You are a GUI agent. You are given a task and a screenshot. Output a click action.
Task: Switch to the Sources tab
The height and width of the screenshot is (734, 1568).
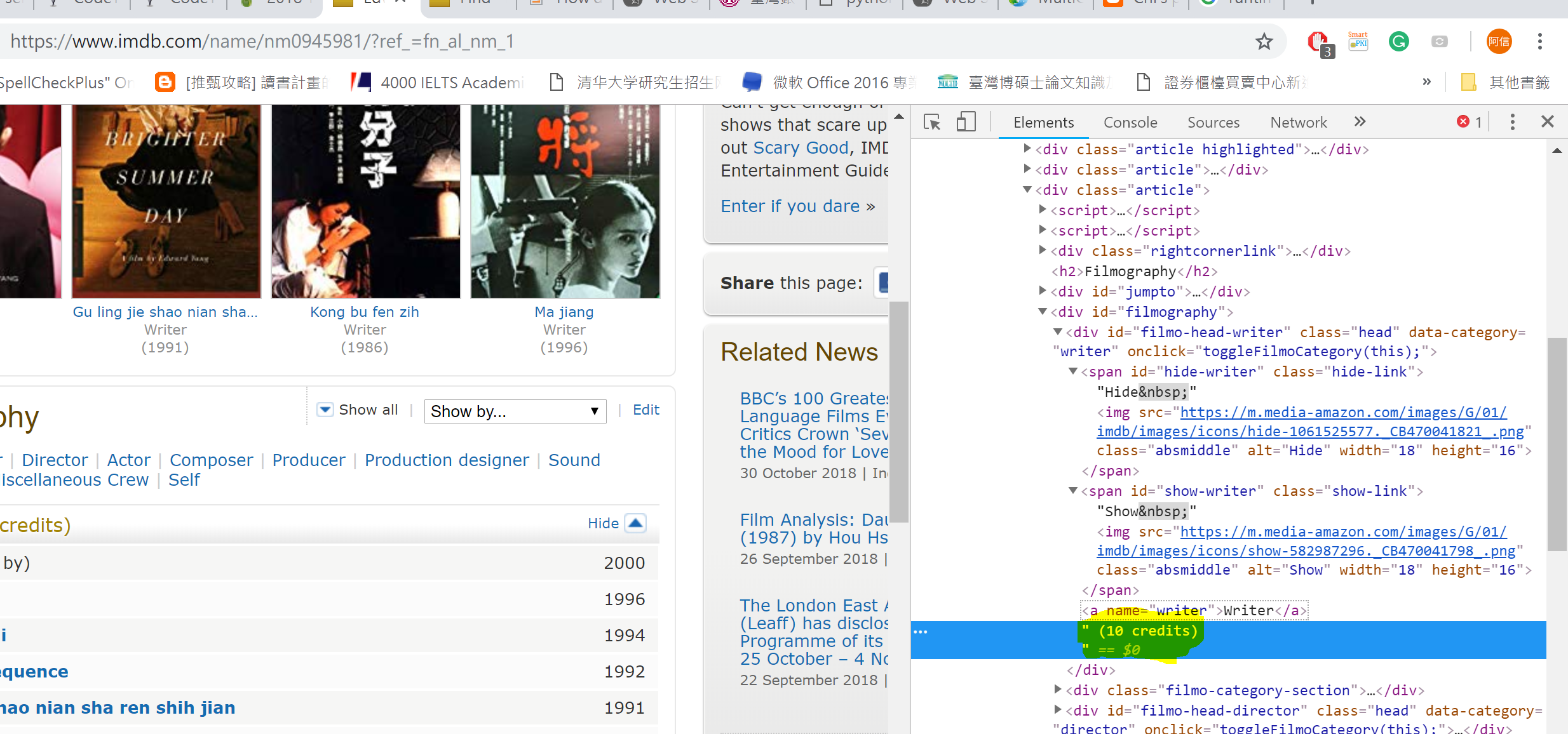coord(1213,123)
